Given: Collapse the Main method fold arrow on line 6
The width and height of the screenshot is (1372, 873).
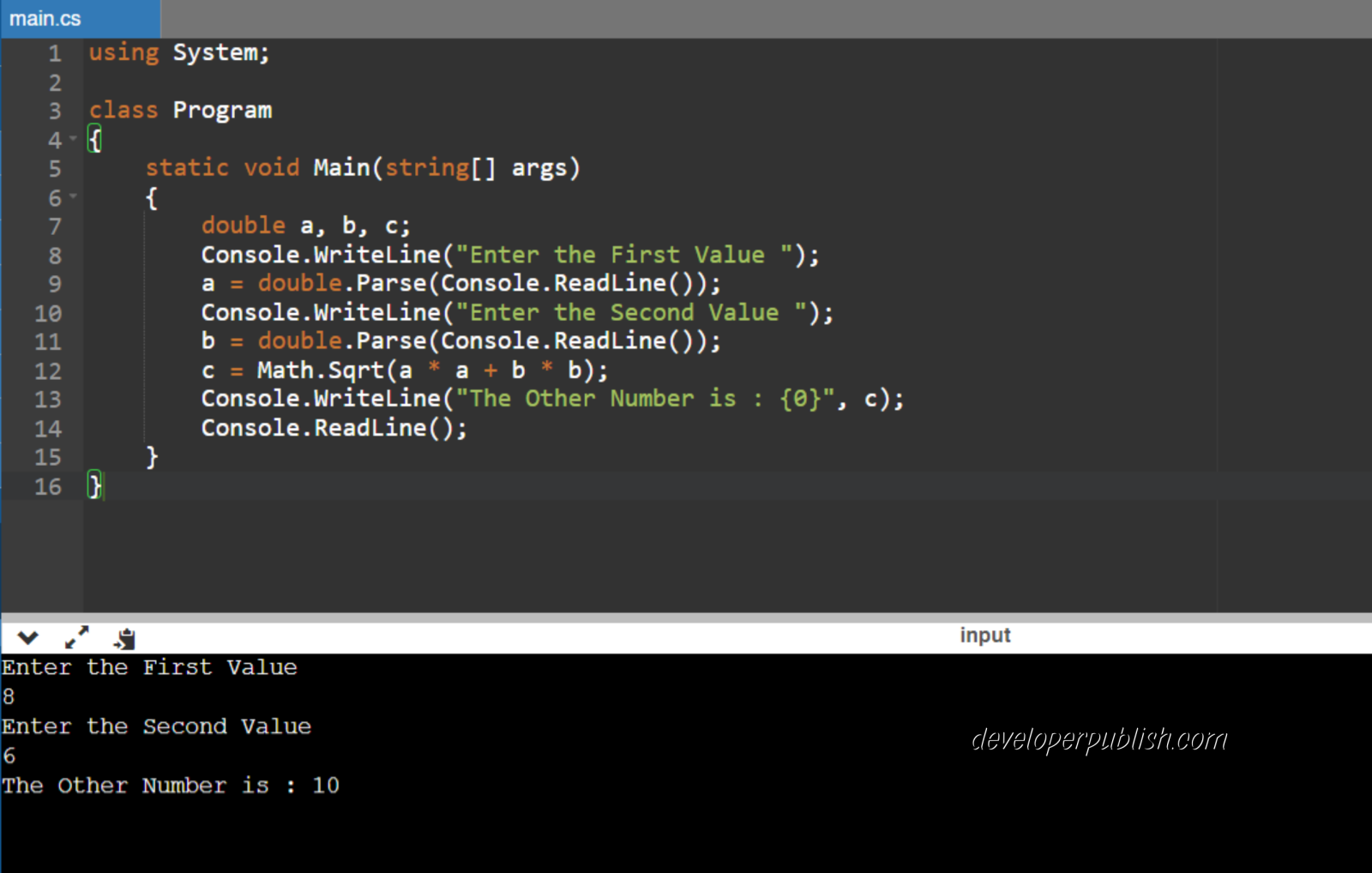Looking at the screenshot, I should click(x=73, y=197).
